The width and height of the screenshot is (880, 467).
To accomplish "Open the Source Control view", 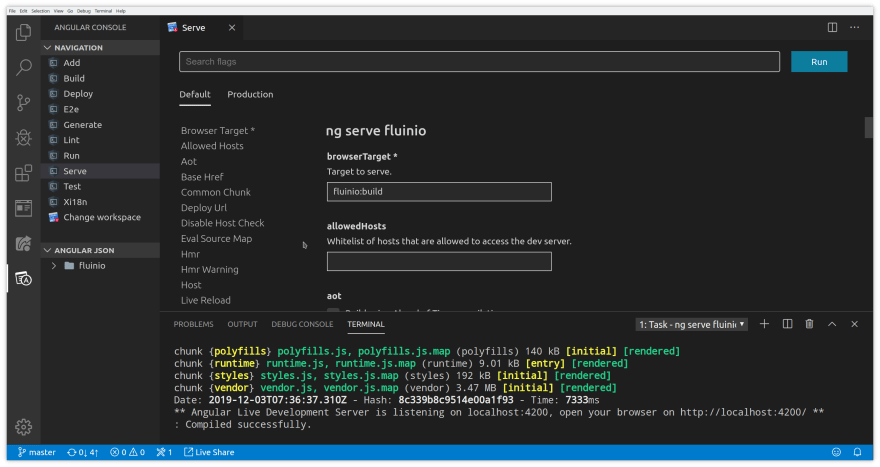I will (23, 103).
